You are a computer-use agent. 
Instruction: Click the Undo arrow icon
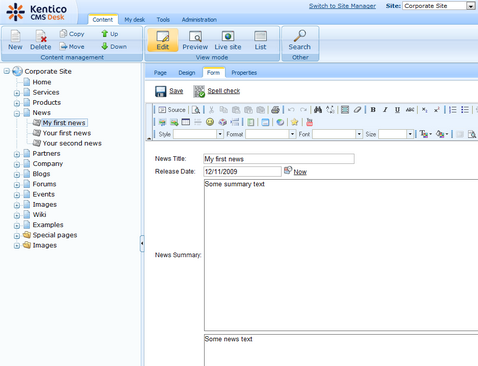(x=291, y=110)
